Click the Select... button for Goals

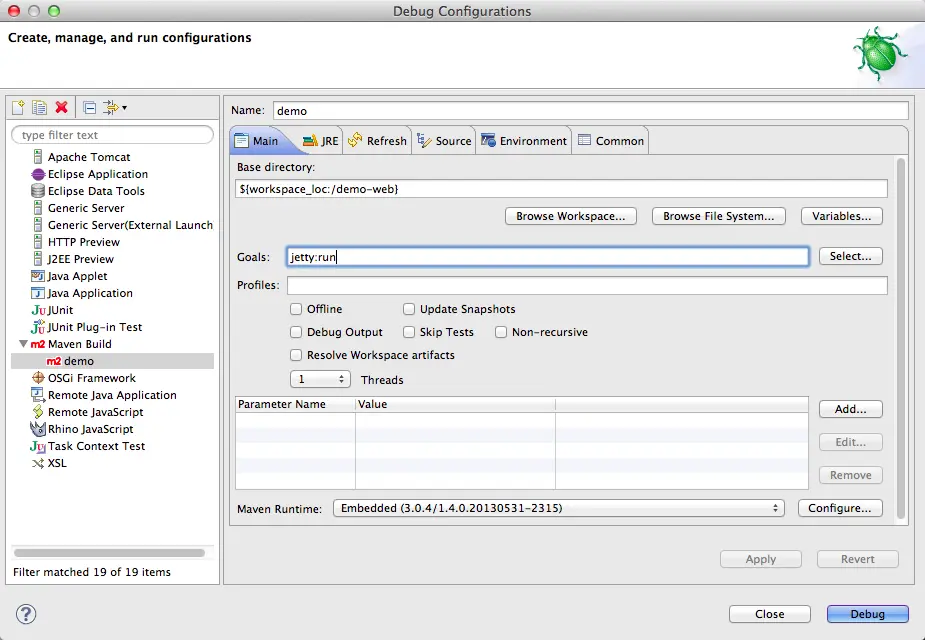851,256
